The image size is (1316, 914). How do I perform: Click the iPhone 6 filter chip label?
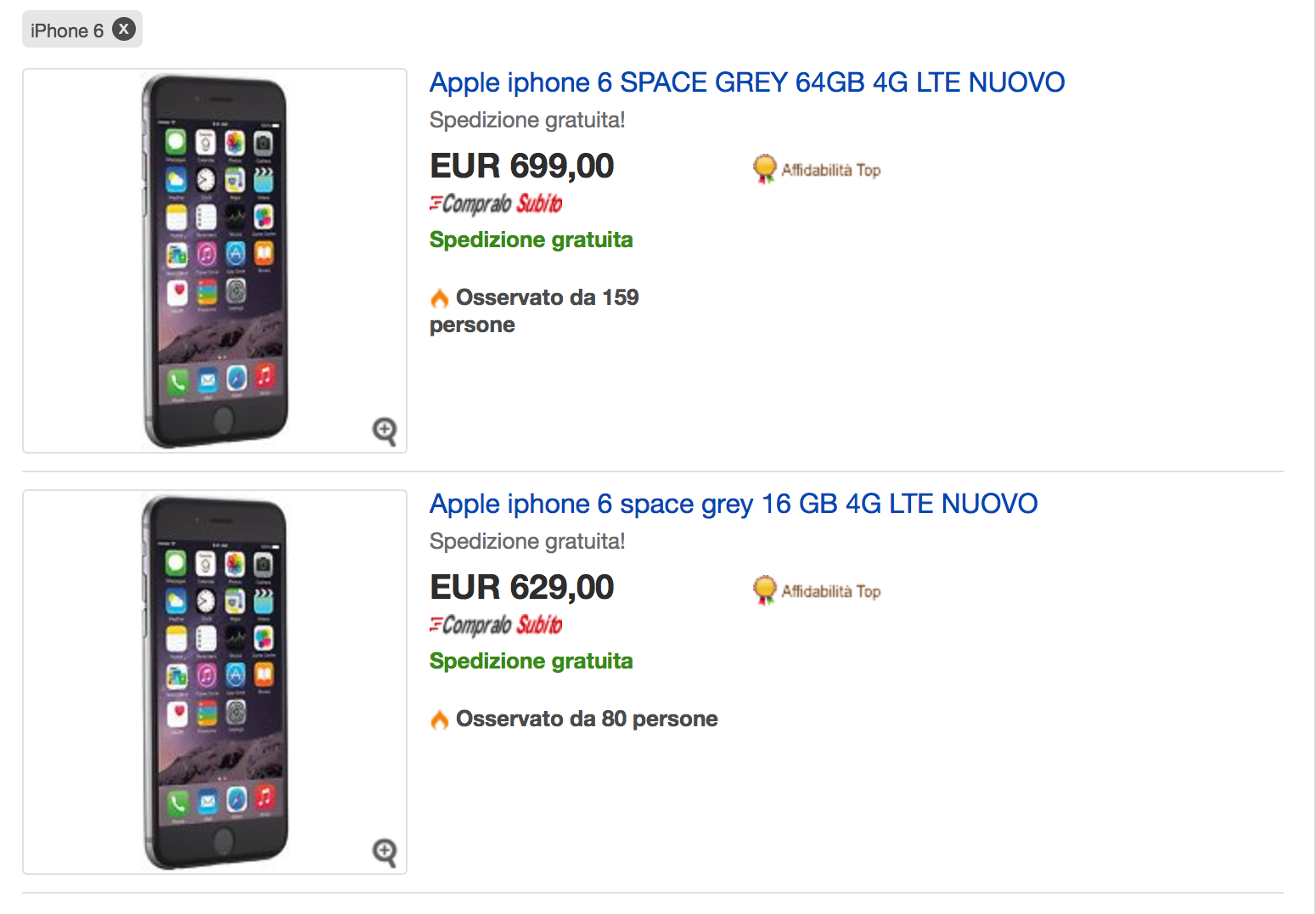(66, 31)
